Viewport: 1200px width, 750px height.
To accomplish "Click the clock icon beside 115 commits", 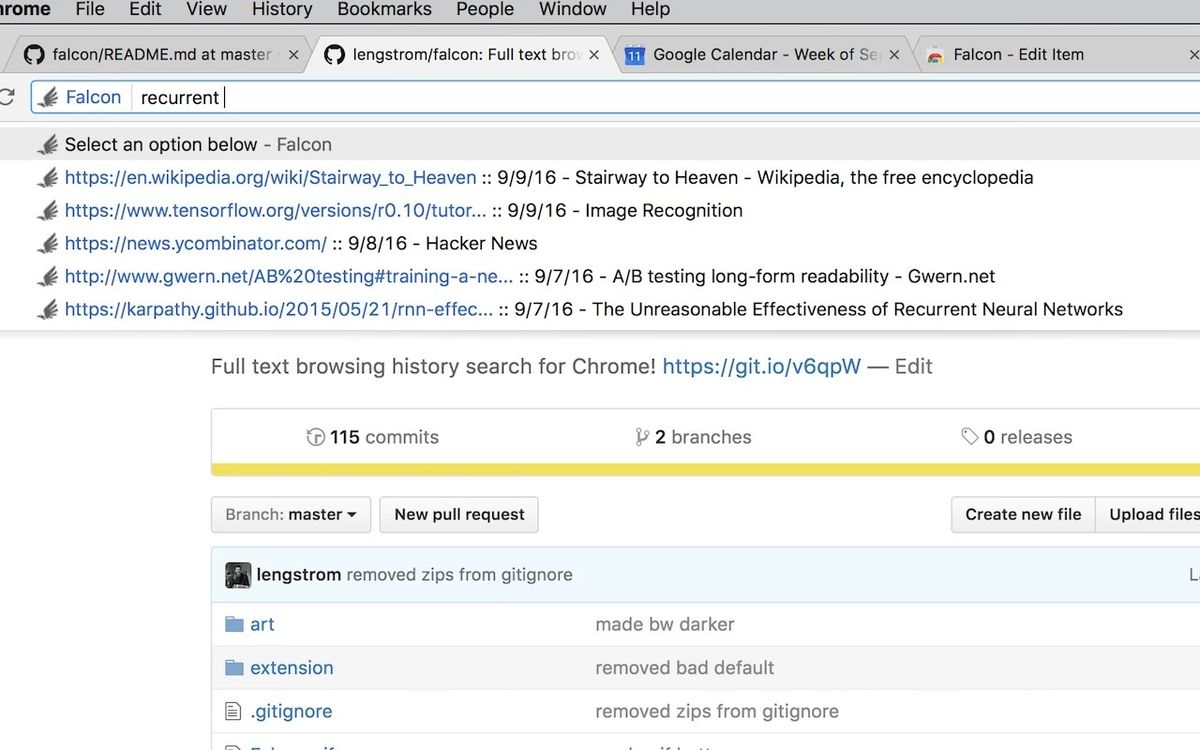I will click(x=315, y=436).
